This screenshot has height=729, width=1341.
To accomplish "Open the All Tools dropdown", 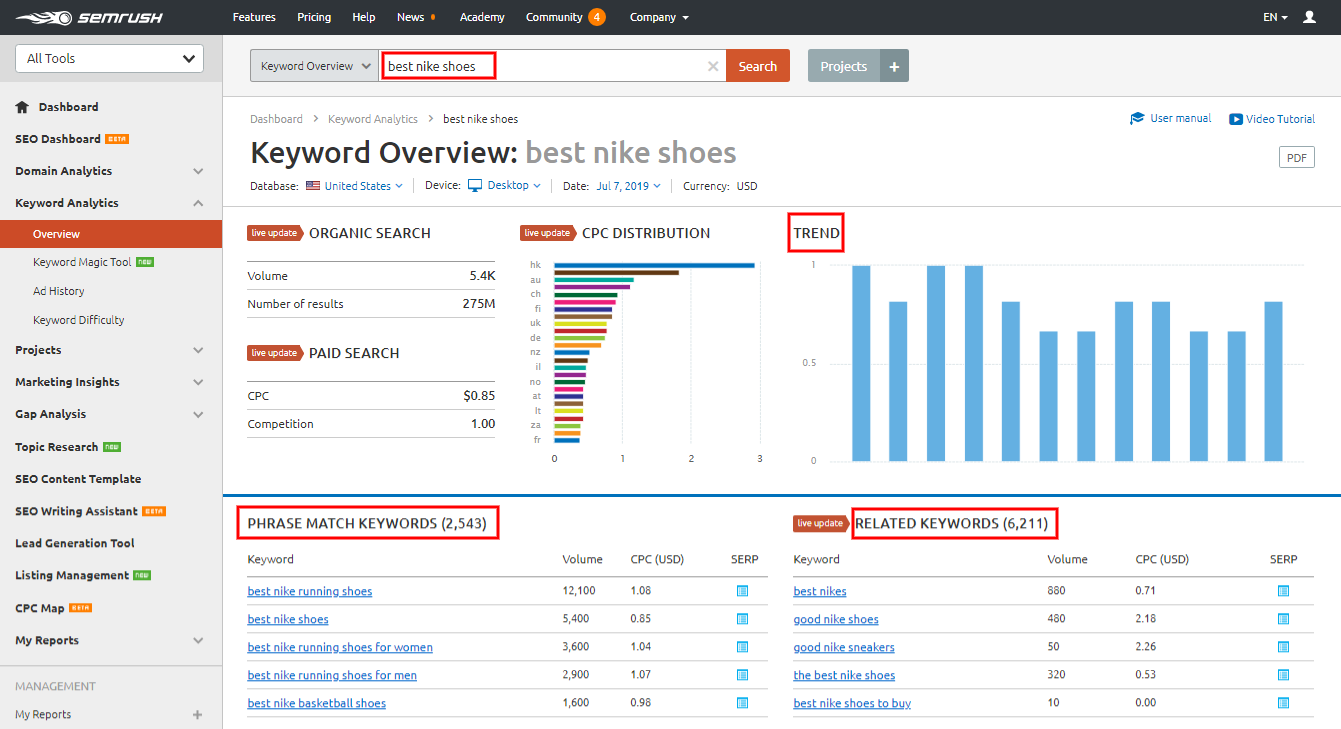I will tap(110, 59).
